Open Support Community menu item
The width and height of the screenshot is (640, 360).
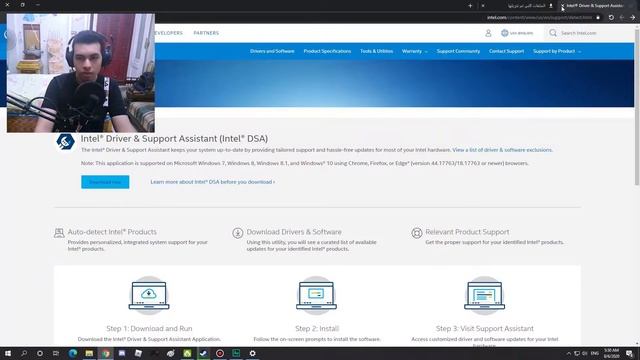coord(458,51)
